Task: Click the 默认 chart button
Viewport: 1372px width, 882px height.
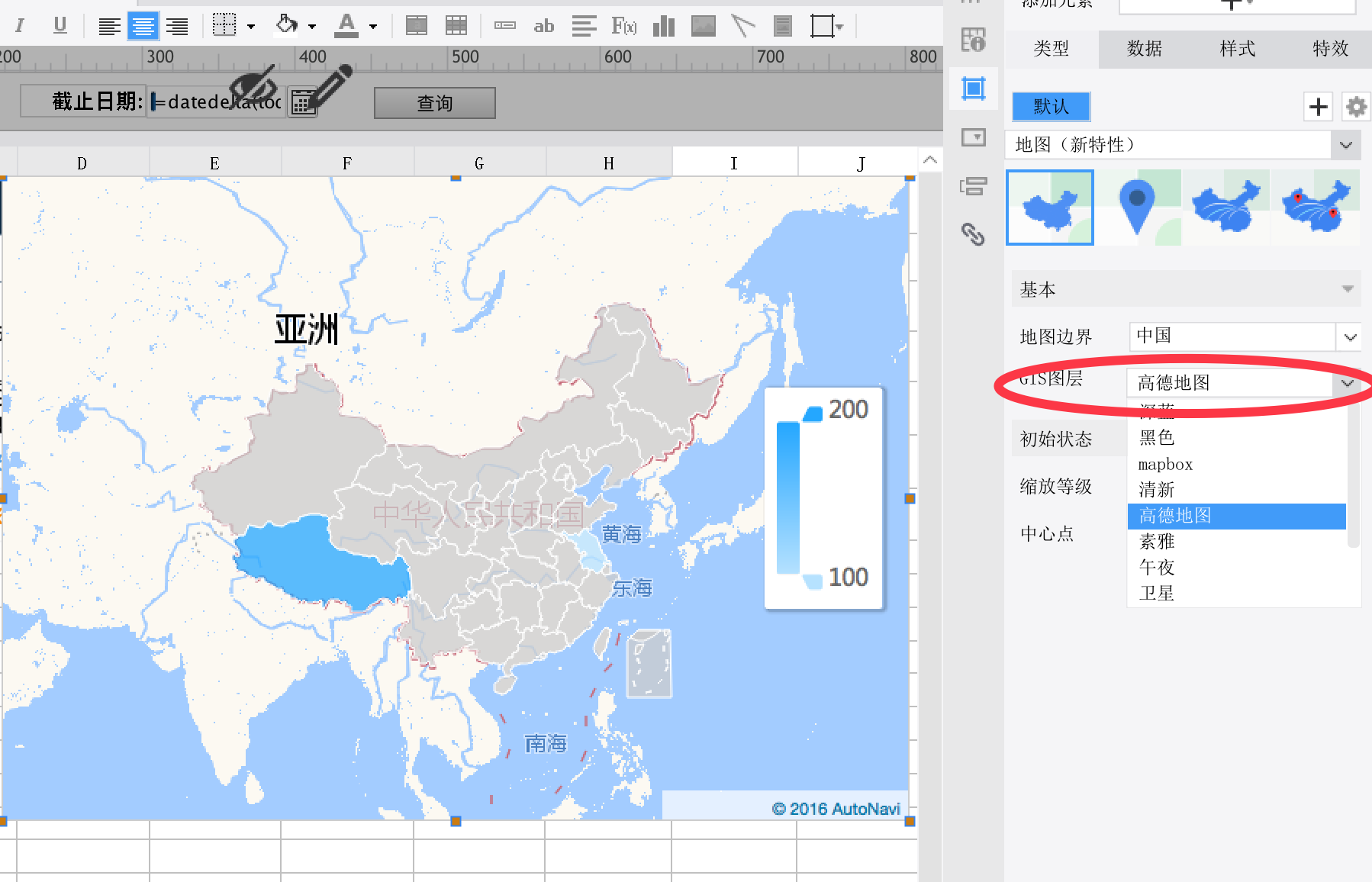Action: click(1052, 107)
